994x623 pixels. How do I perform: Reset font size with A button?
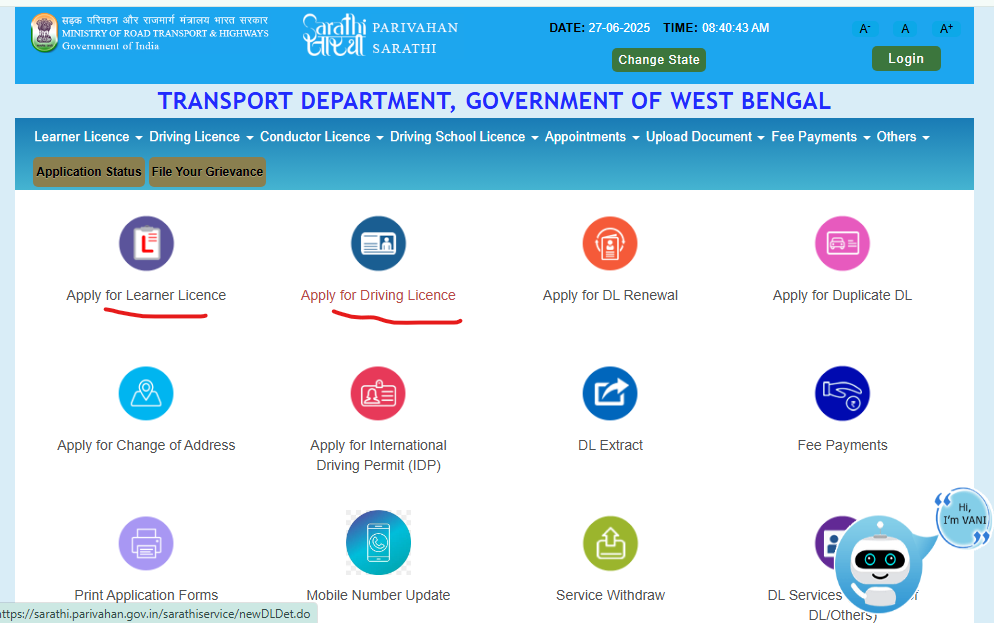coord(905,29)
